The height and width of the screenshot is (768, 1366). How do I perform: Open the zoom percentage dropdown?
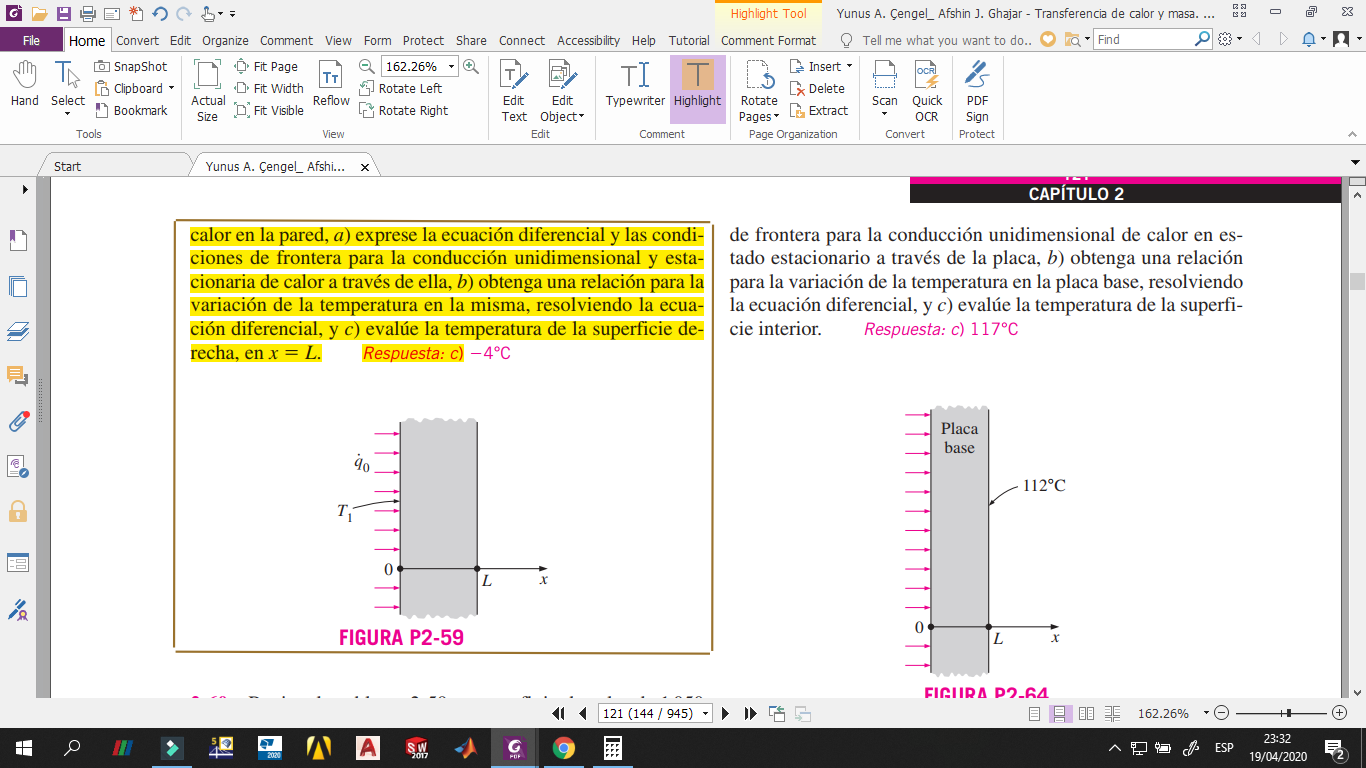452,66
